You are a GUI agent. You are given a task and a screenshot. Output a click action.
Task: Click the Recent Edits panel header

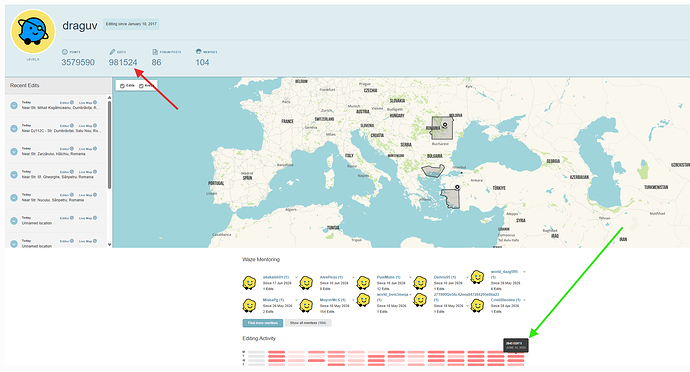click(x=58, y=85)
